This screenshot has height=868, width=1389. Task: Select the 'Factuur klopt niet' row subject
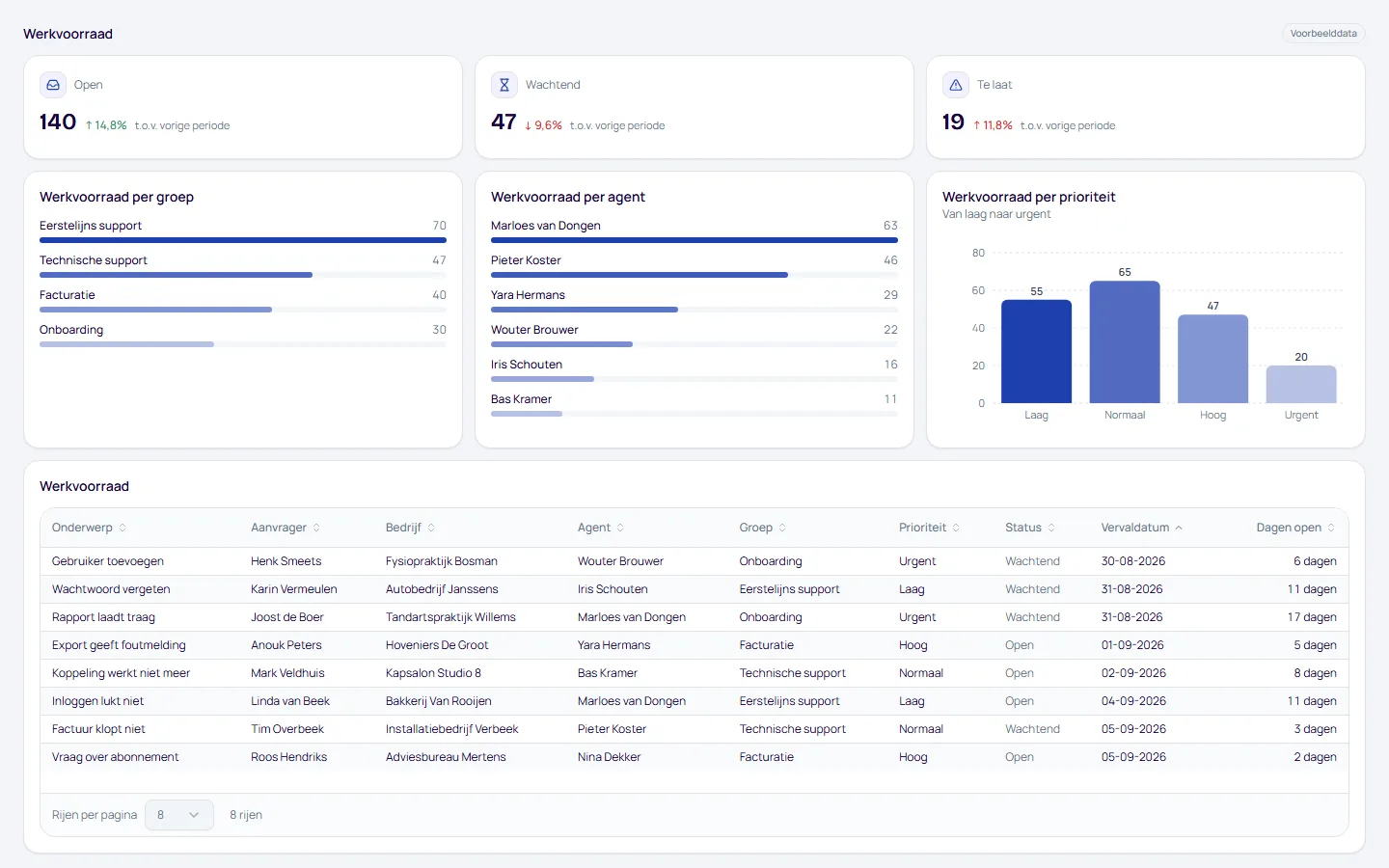point(98,729)
